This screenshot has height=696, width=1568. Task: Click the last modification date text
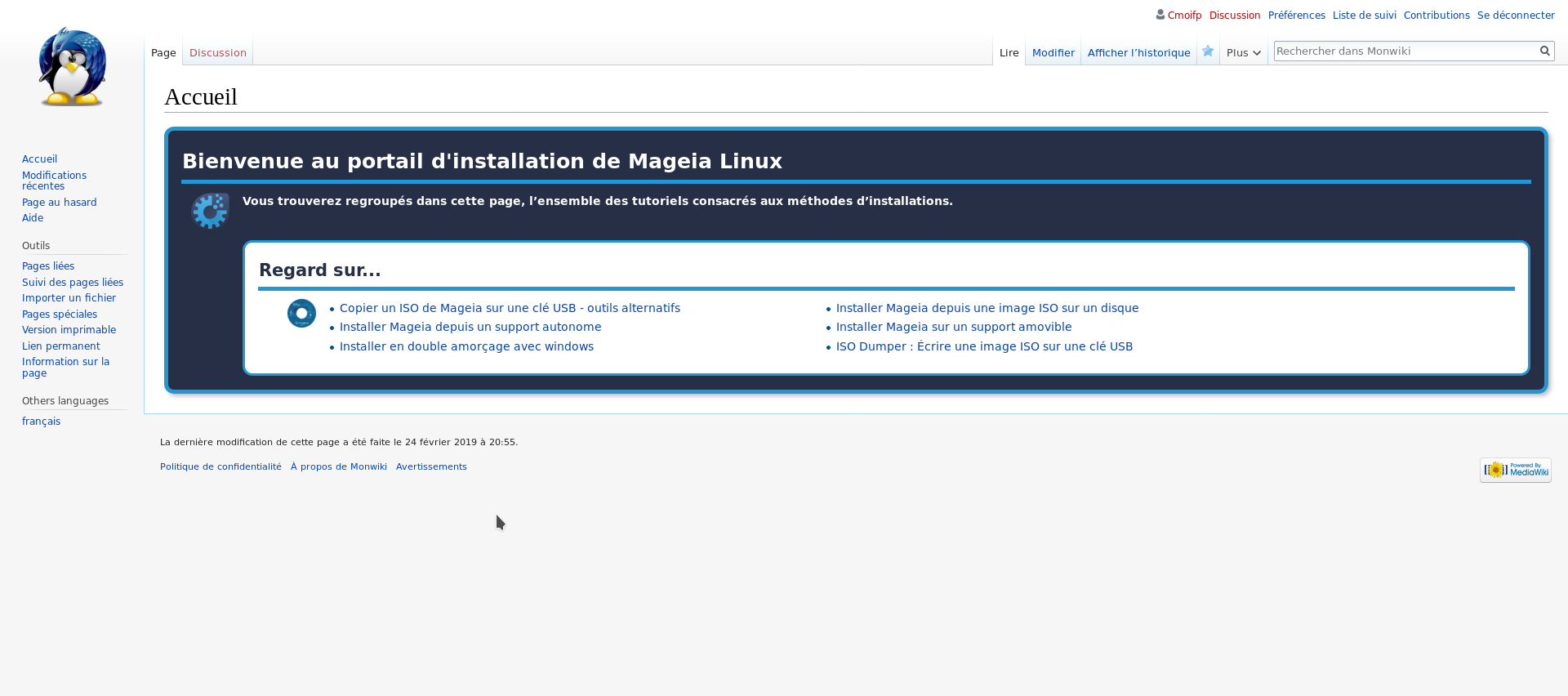(x=339, y=443)
